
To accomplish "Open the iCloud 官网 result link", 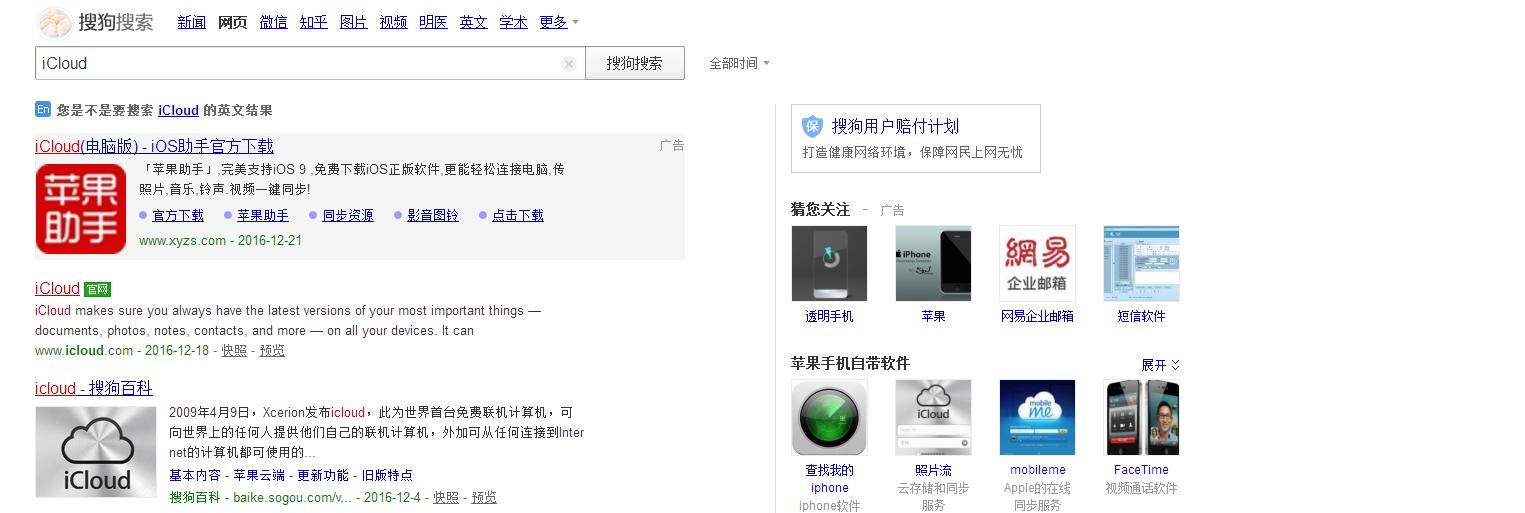I will point(57,289).
